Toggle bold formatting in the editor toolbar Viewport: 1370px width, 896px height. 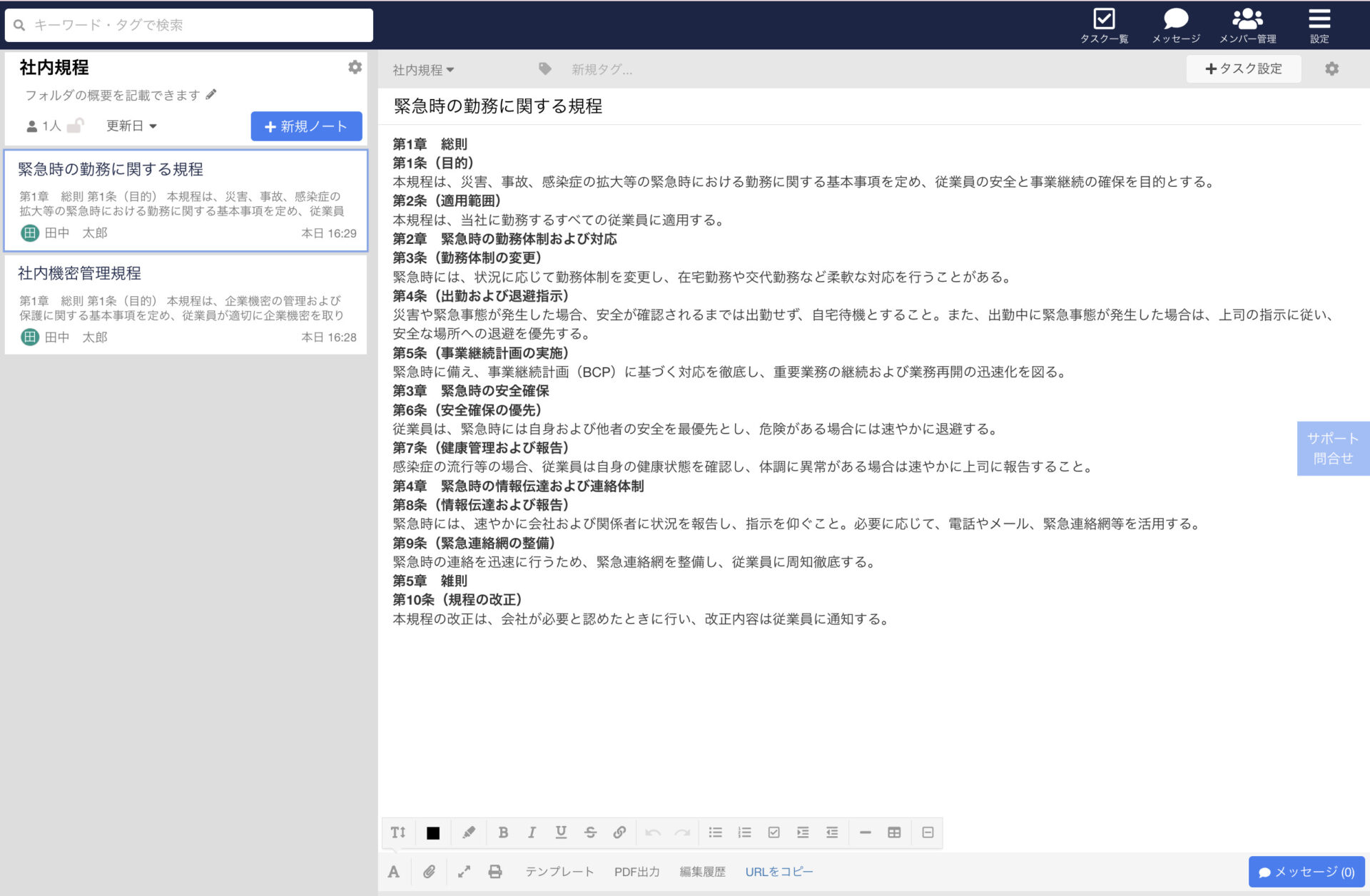point(504,832)
